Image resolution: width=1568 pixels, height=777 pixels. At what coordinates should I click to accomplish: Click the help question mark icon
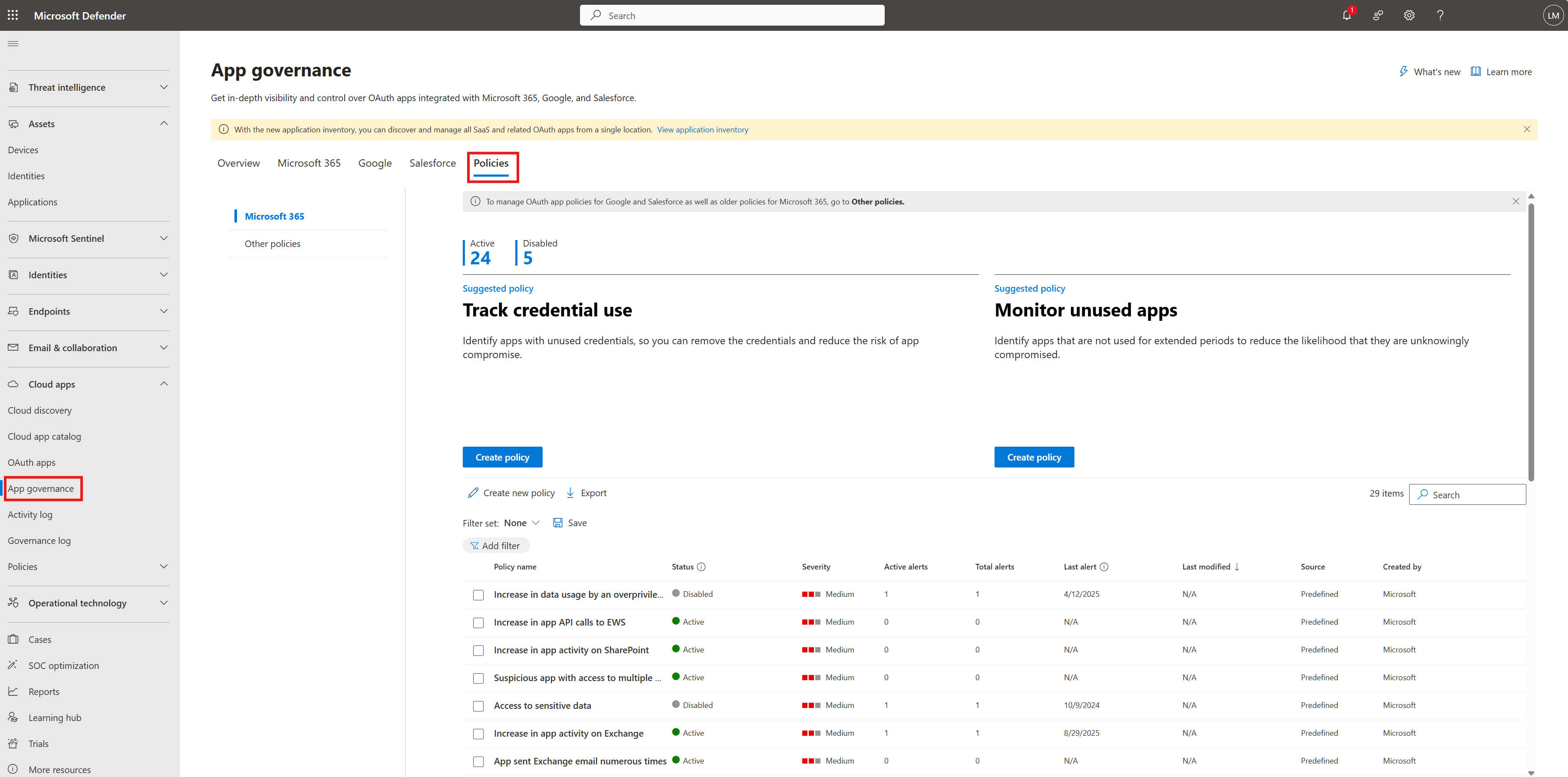point(1440,15)
